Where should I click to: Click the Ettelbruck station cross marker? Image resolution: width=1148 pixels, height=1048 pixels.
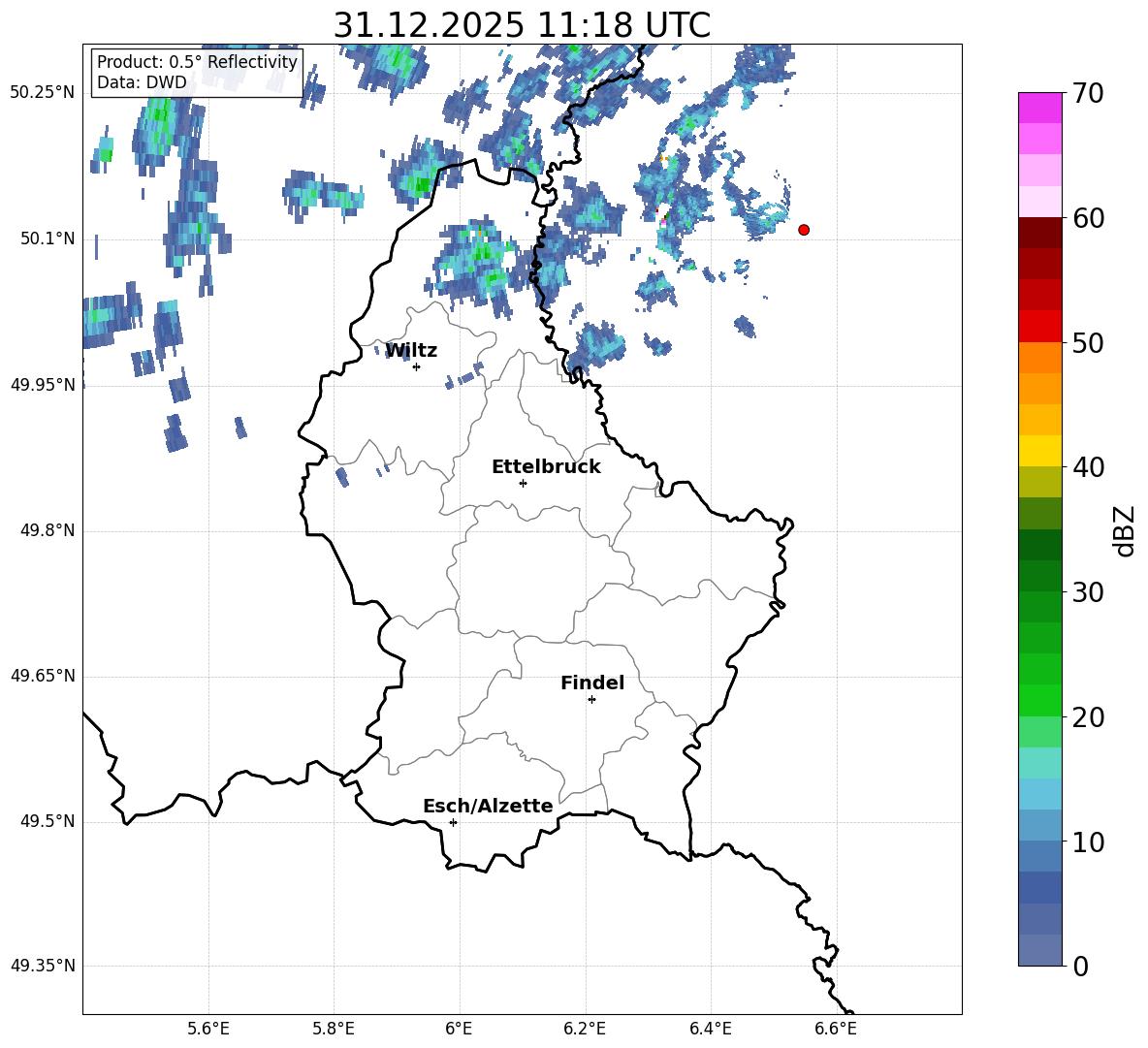(x=523, y=483)
